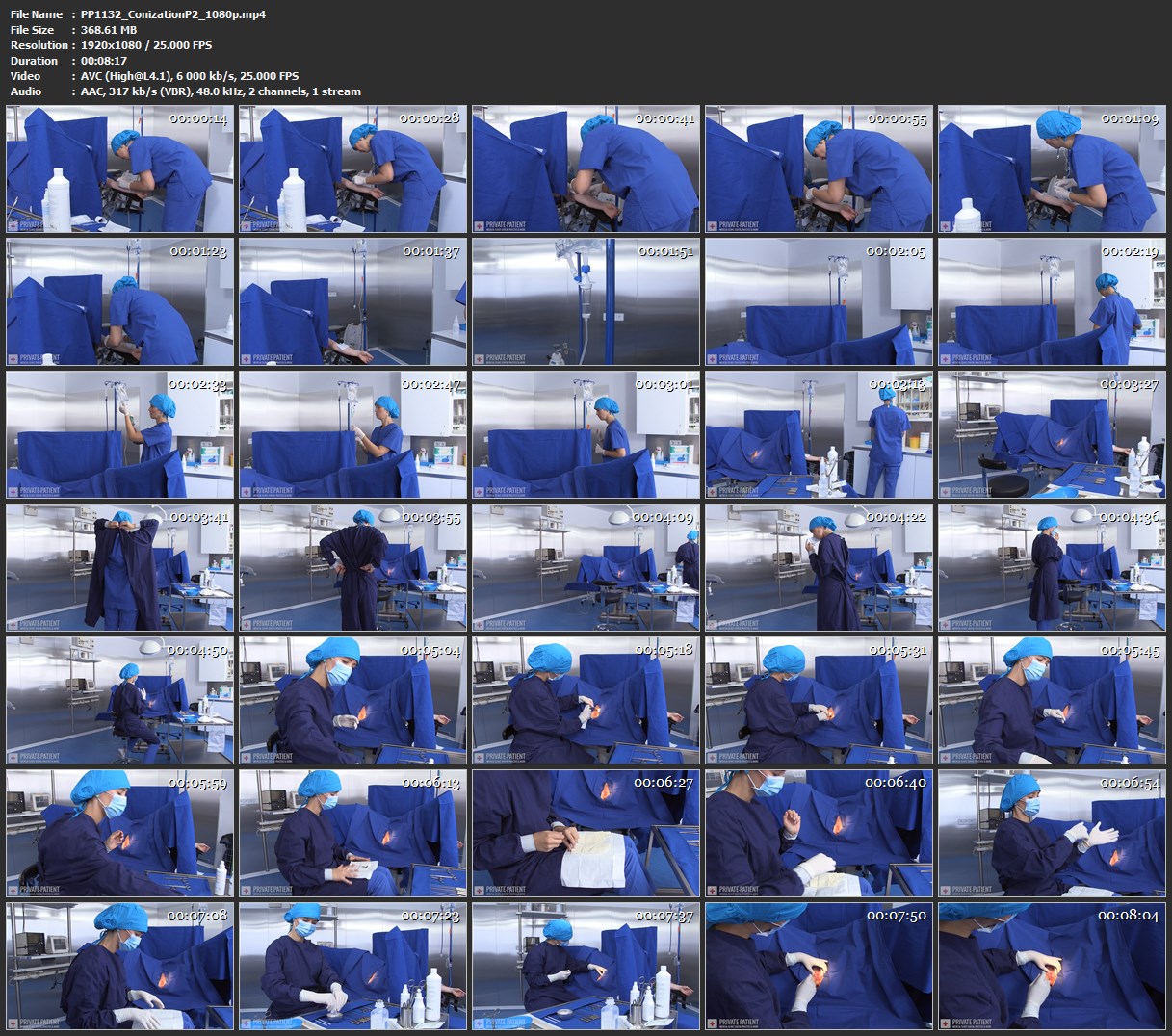The width and height of the screenshot is (1172, 1036).
Task: Click the thumbnail marked 00:03:01
Action: point(586,434)
